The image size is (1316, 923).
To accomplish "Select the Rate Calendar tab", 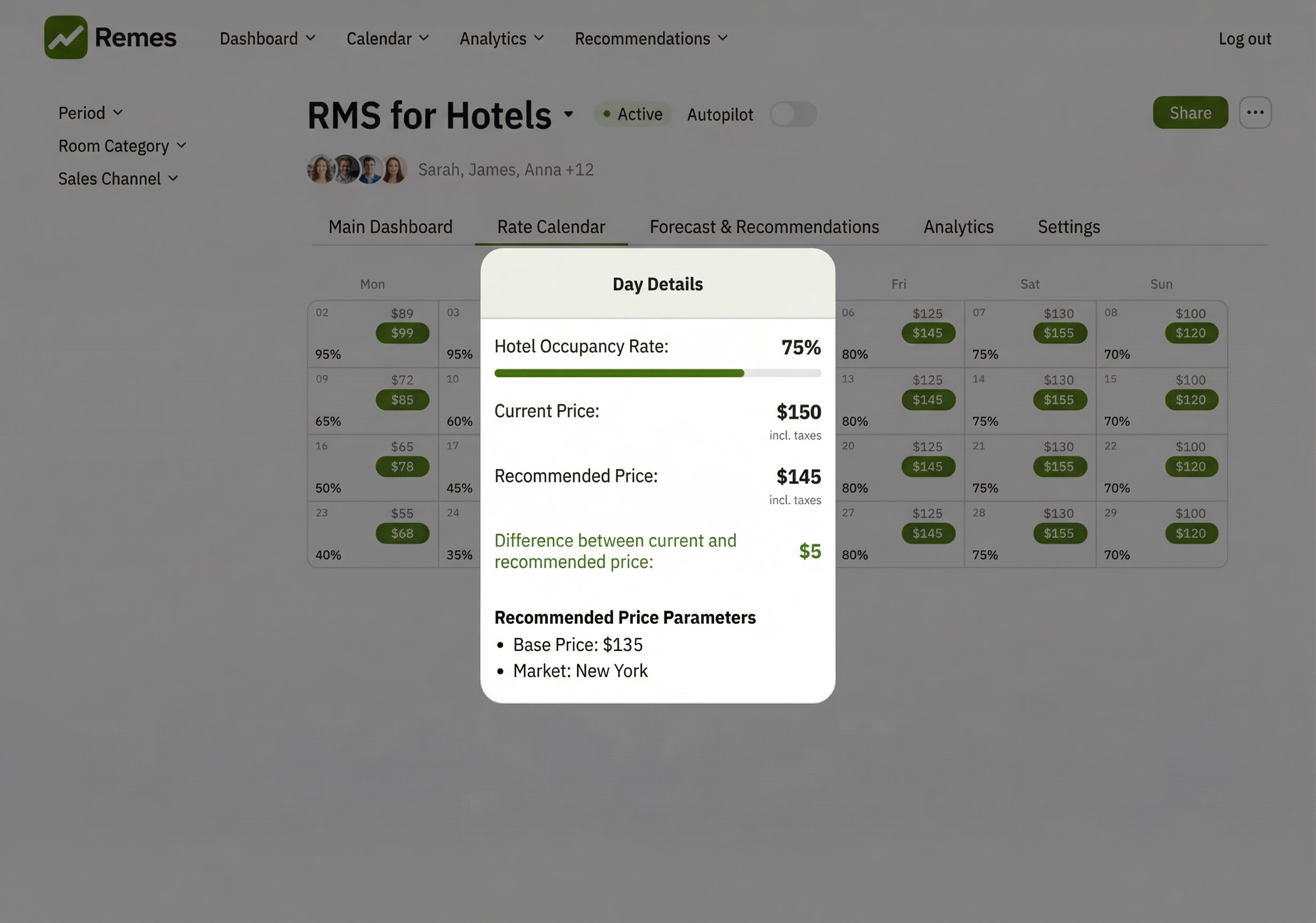I will click(x=551, y=227).
